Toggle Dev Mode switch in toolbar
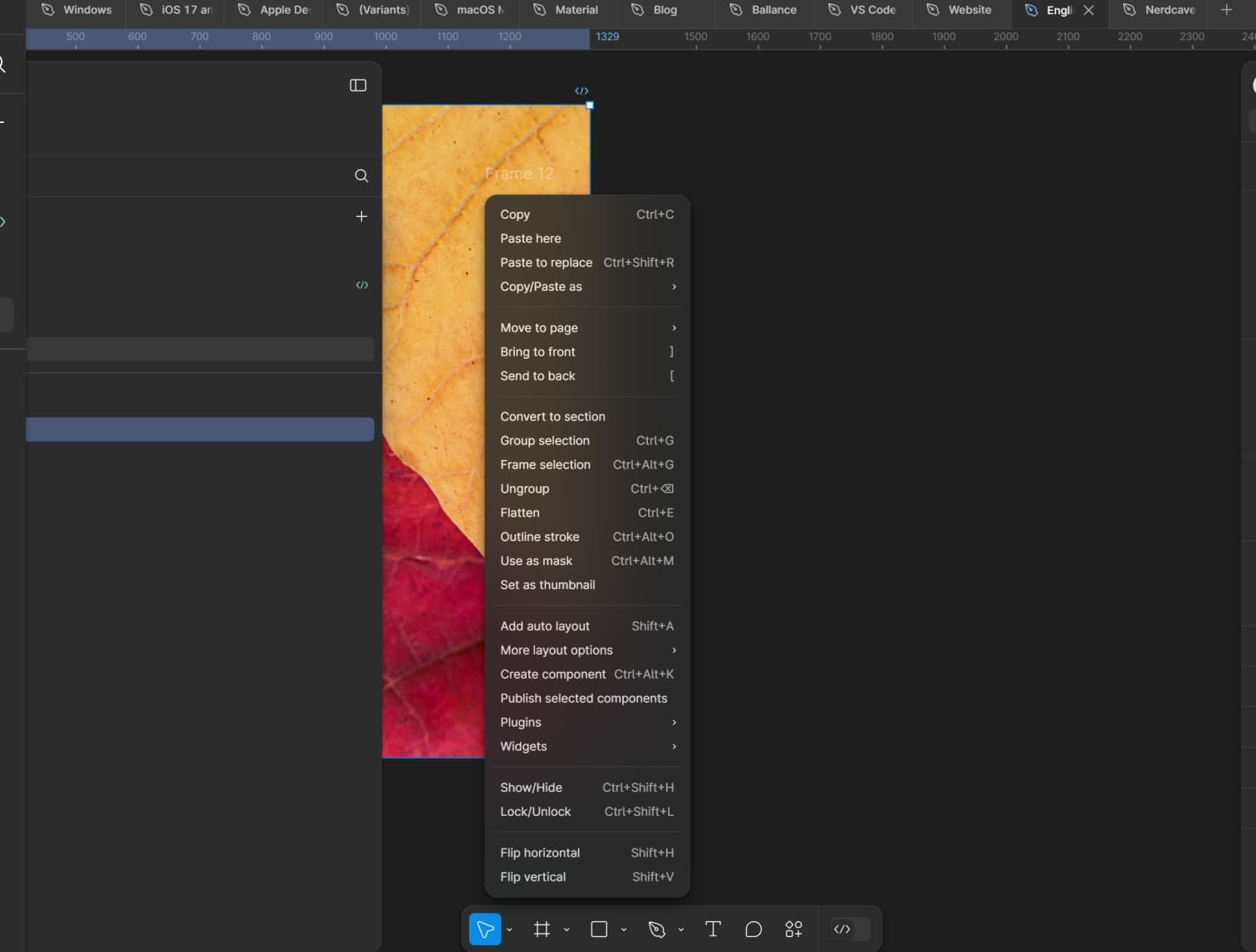The height and width of the screenshot is (952, 1256). point(850,929)
